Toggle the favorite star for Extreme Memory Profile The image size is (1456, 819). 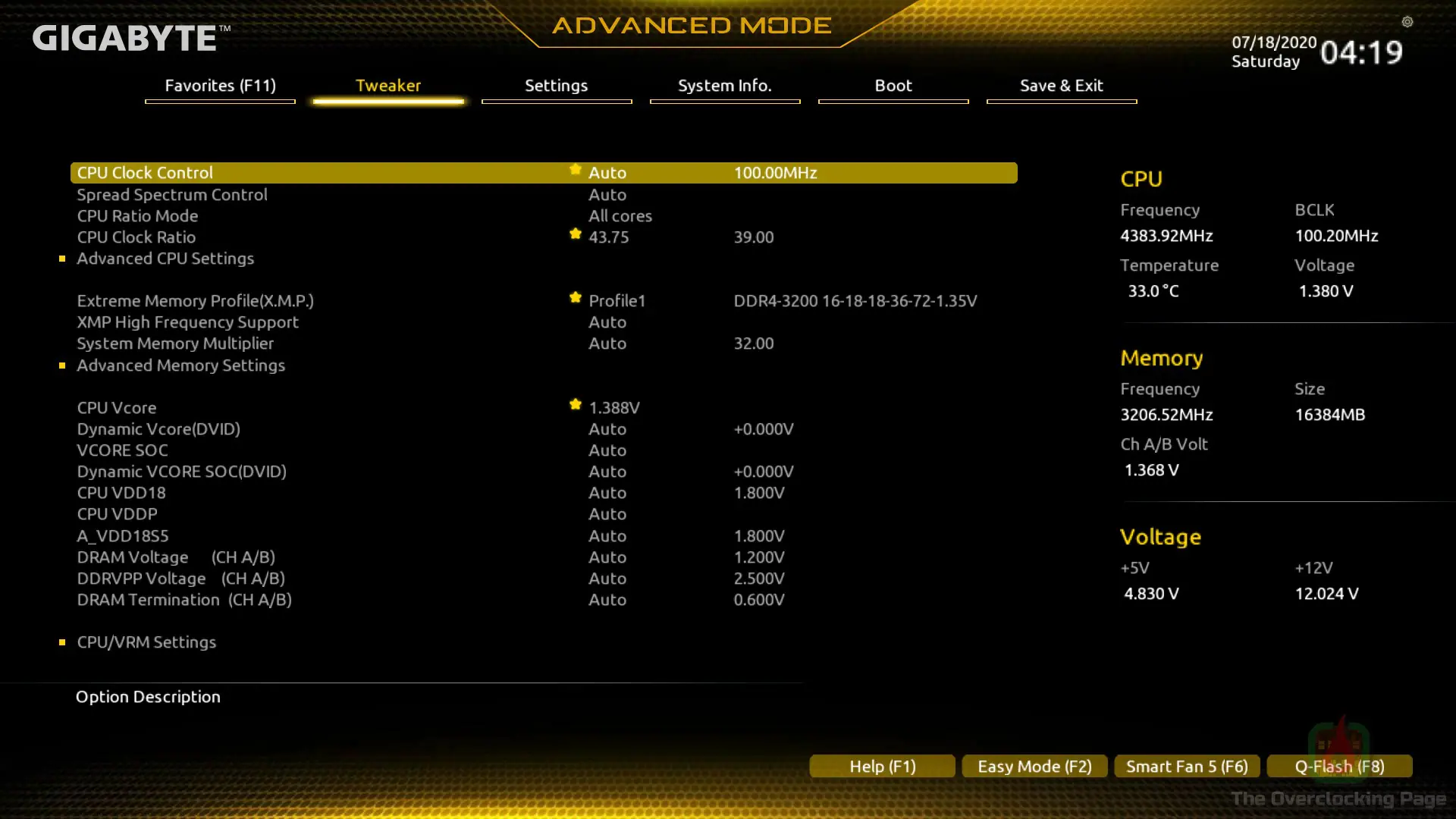pos(575,298)
